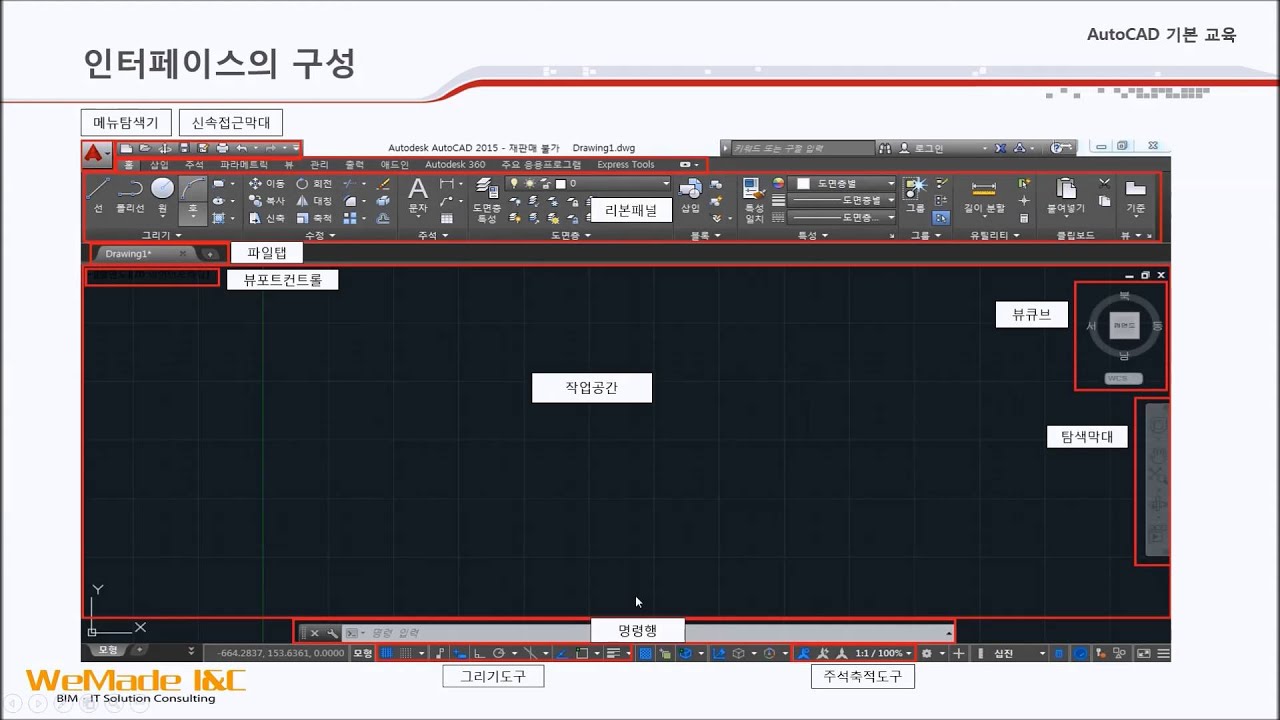
Task: Click the white color swatch in 특성 panel
Action: (801, 184)
